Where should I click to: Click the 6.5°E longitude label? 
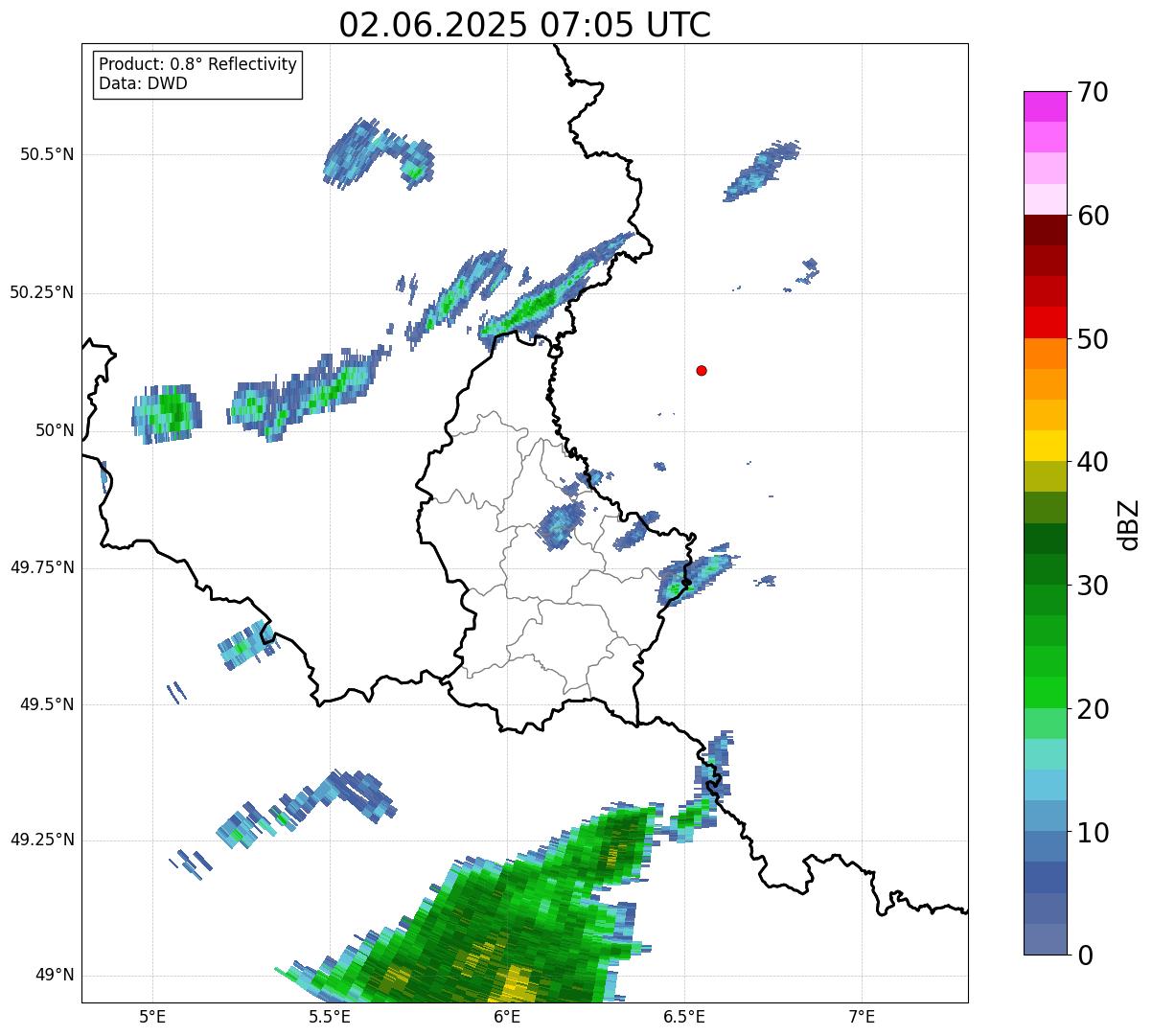click(684, 1016)
